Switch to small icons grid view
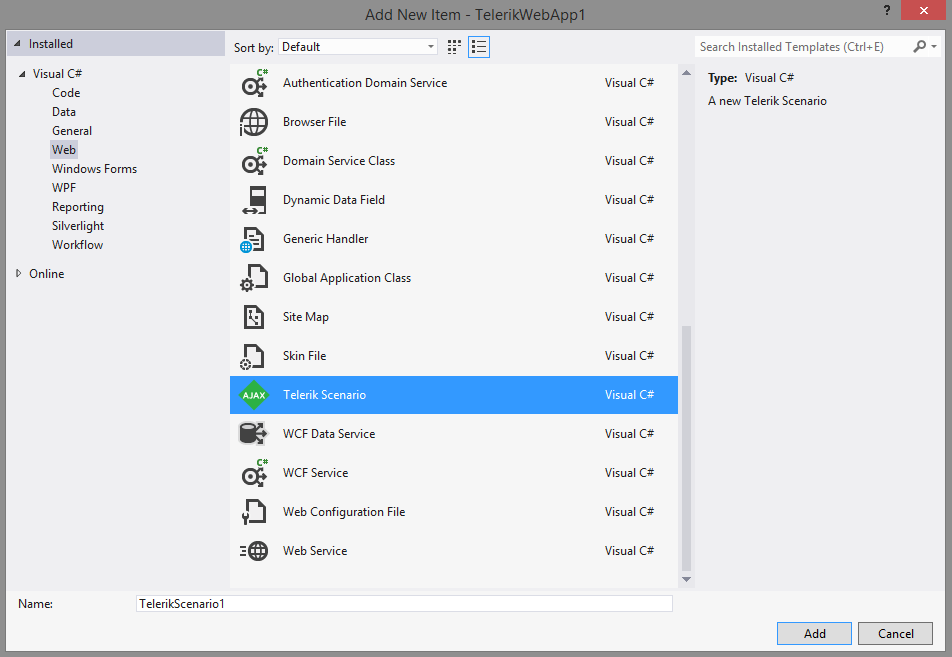952x657 pixels. [454, 47]
